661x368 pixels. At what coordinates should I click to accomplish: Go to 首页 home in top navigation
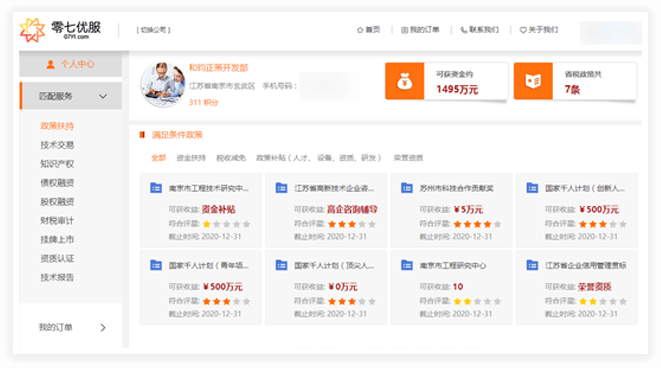[x=368, y=30]
